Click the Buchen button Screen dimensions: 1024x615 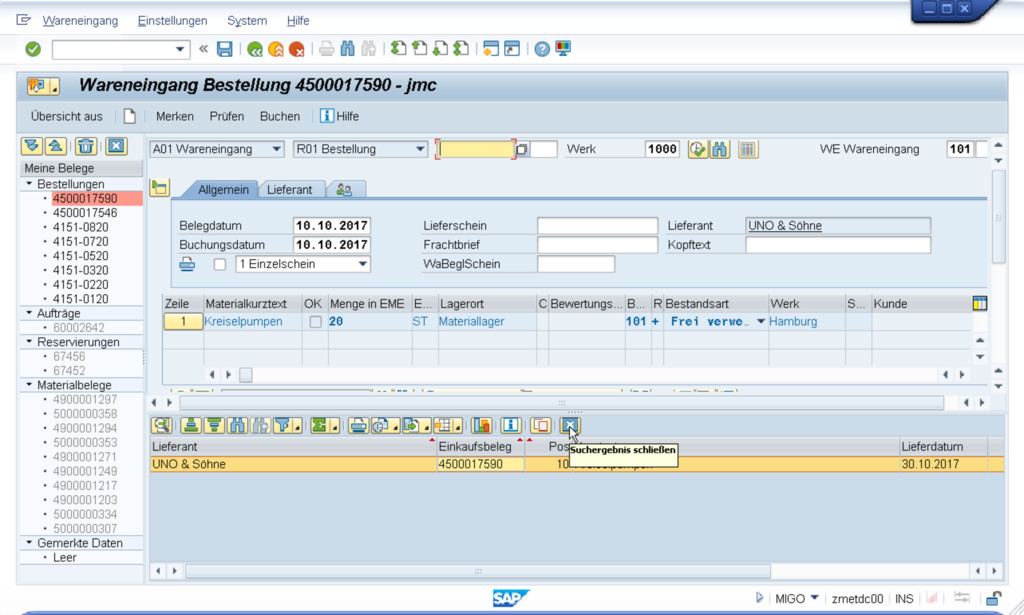(279, 116)
